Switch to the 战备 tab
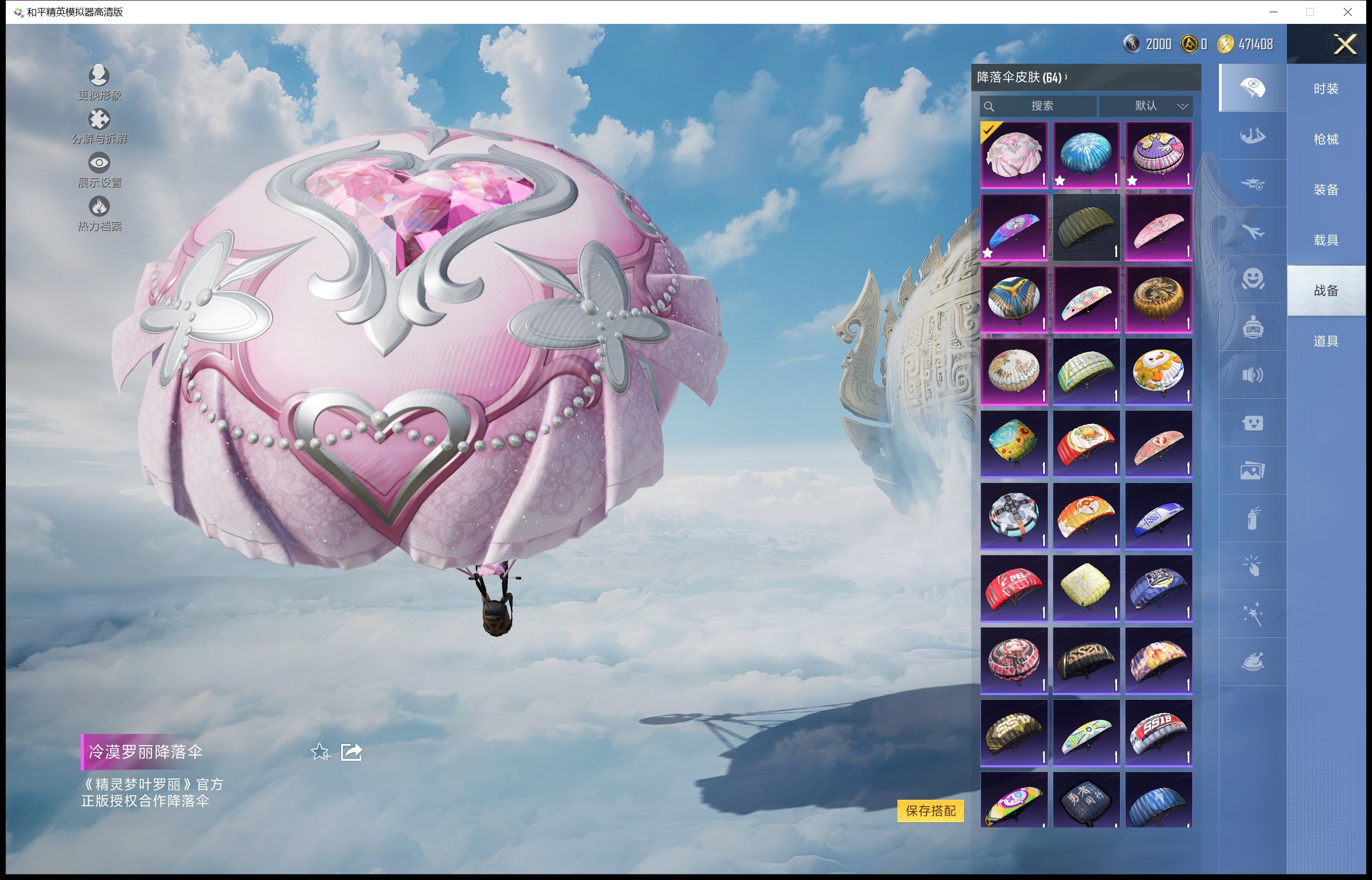 (x=1326, y=290)
